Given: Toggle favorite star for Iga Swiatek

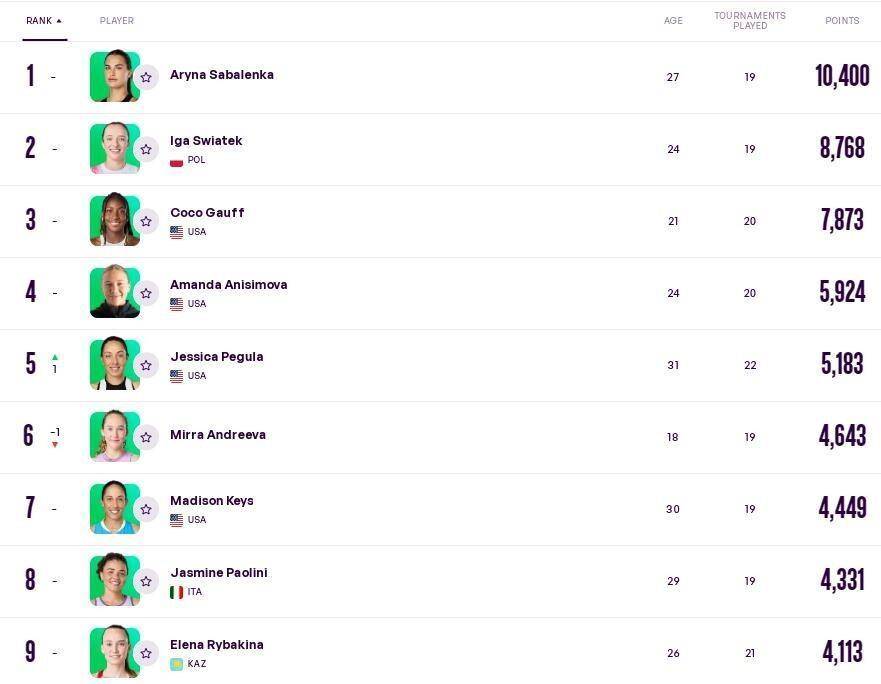Looking at the screenshot, I should [x=146, y=149].
